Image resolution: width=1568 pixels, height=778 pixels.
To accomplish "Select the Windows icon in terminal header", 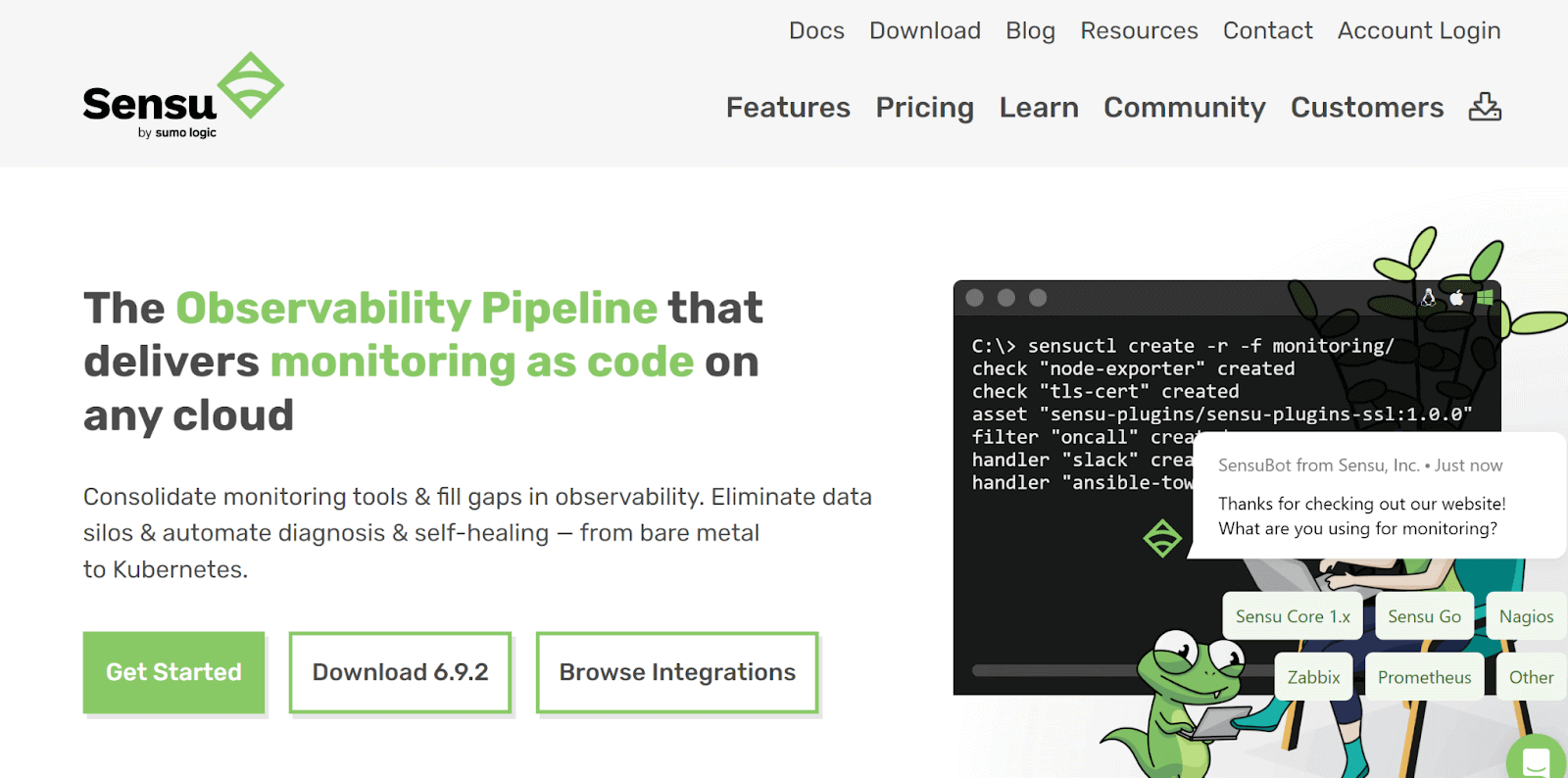I will coord(1485,298).
